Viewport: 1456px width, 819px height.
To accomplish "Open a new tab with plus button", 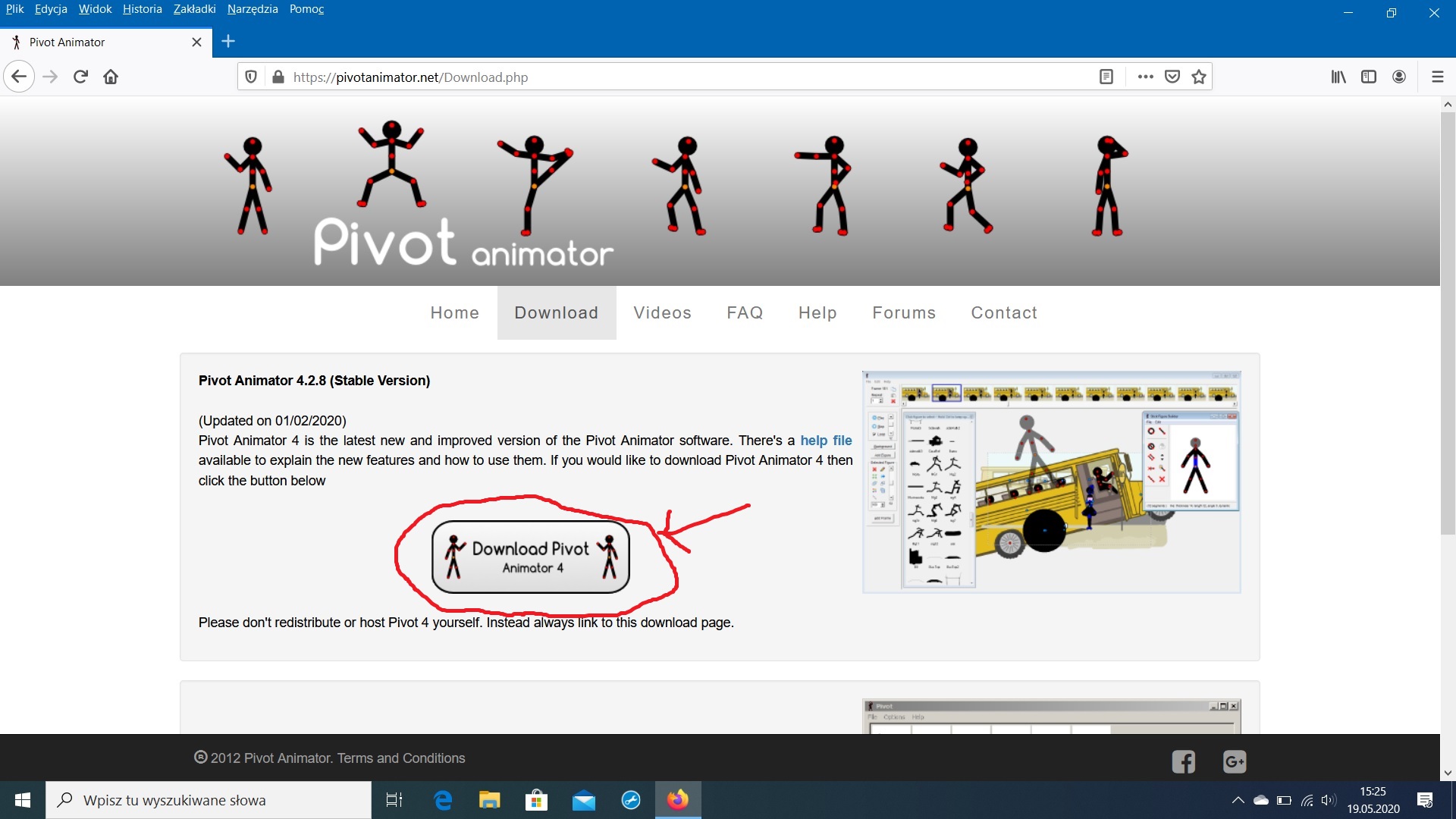I will [228, 42].
